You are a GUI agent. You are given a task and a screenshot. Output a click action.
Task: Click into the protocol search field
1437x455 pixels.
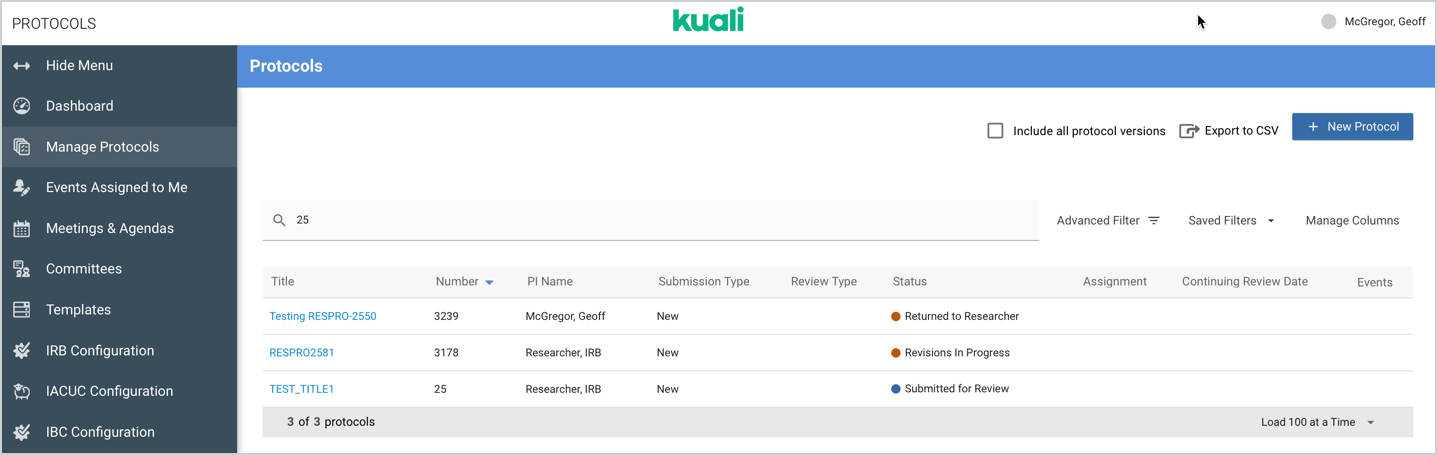(x=660, y=220)
